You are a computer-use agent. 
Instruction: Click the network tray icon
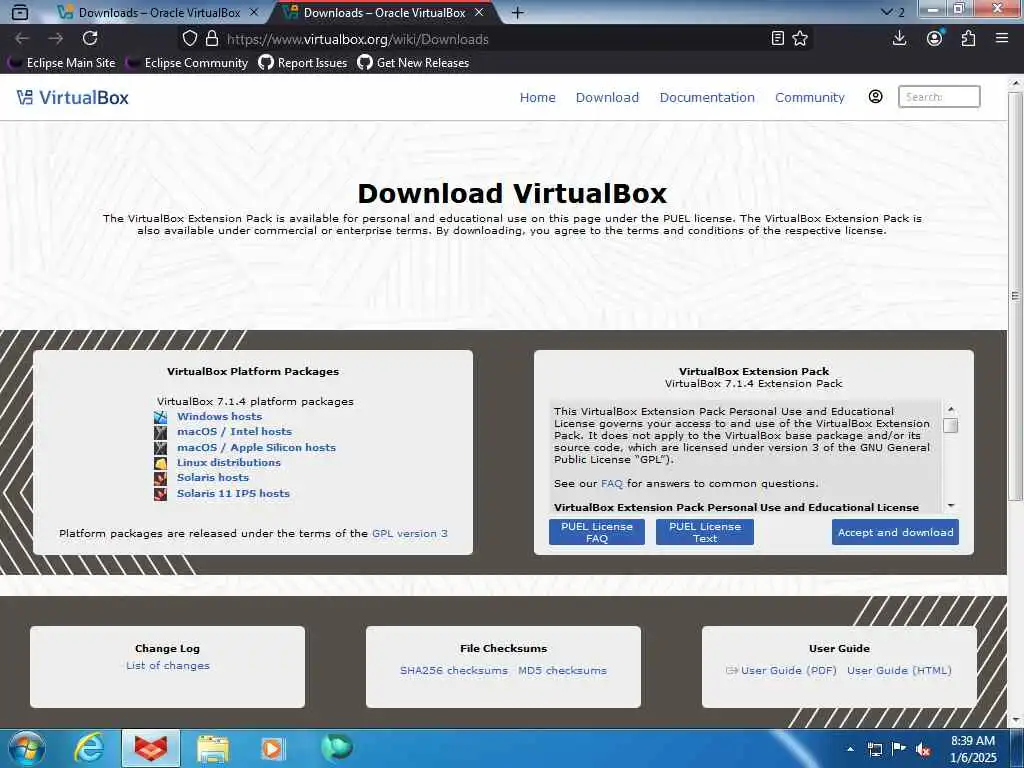tap(874, 749)
